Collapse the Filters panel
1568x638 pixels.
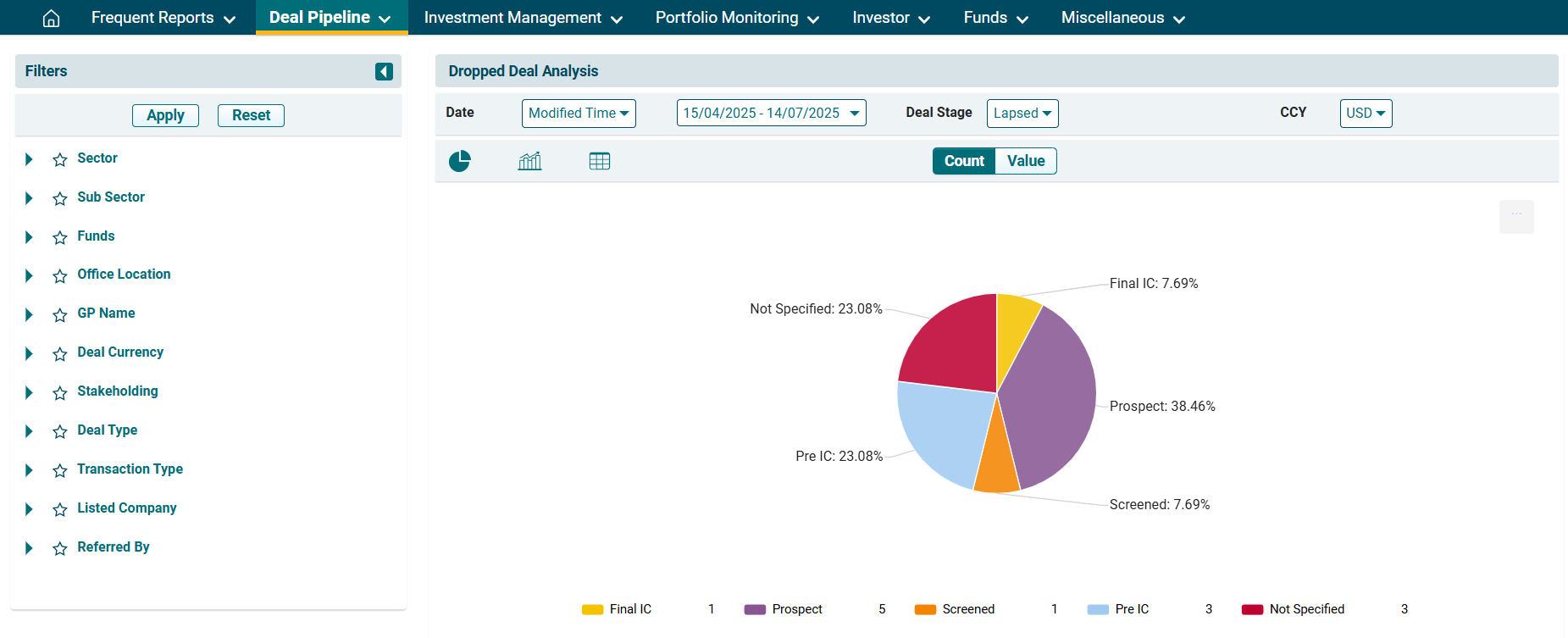[384, 71]
